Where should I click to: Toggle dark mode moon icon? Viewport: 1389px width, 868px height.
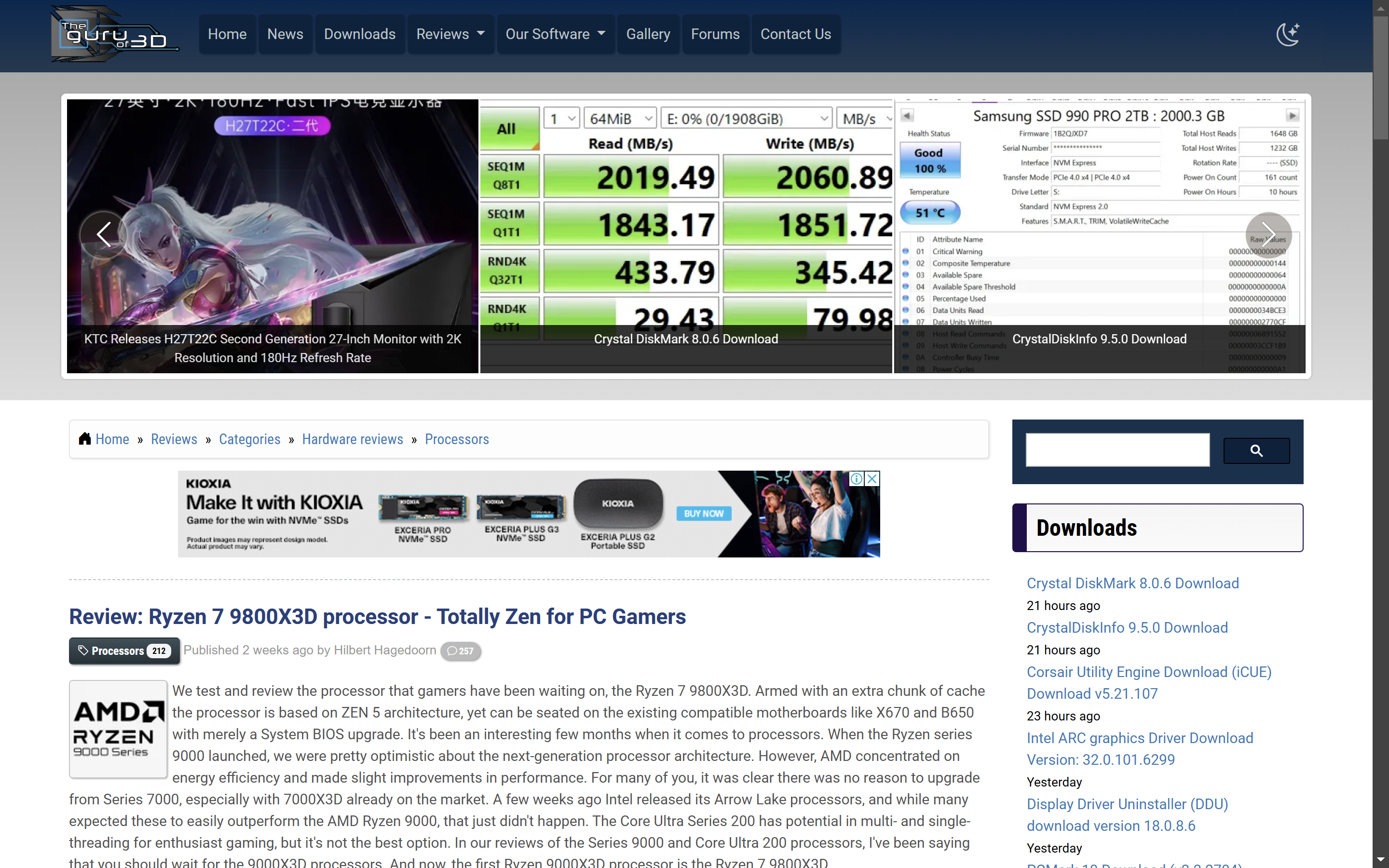coord(1288,34)
